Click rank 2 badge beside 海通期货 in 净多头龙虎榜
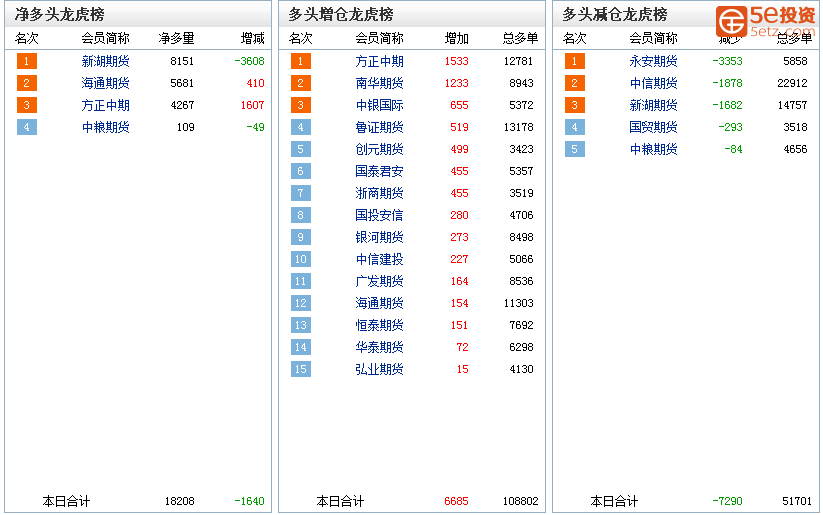Image resolution: width=823 pixels, height=515 pixels. coord(27,83)
